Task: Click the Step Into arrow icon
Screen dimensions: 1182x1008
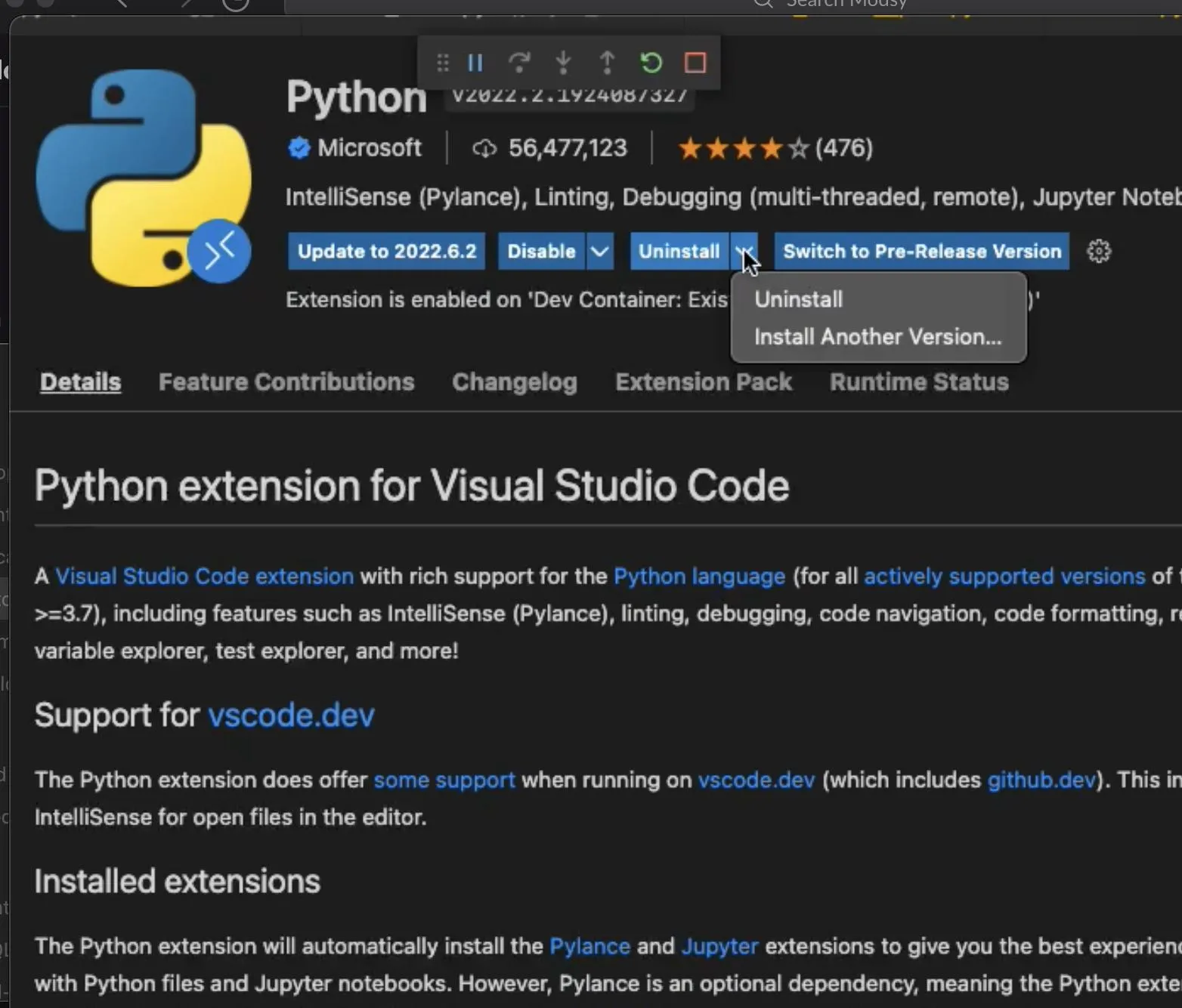Action: point(563,63)
